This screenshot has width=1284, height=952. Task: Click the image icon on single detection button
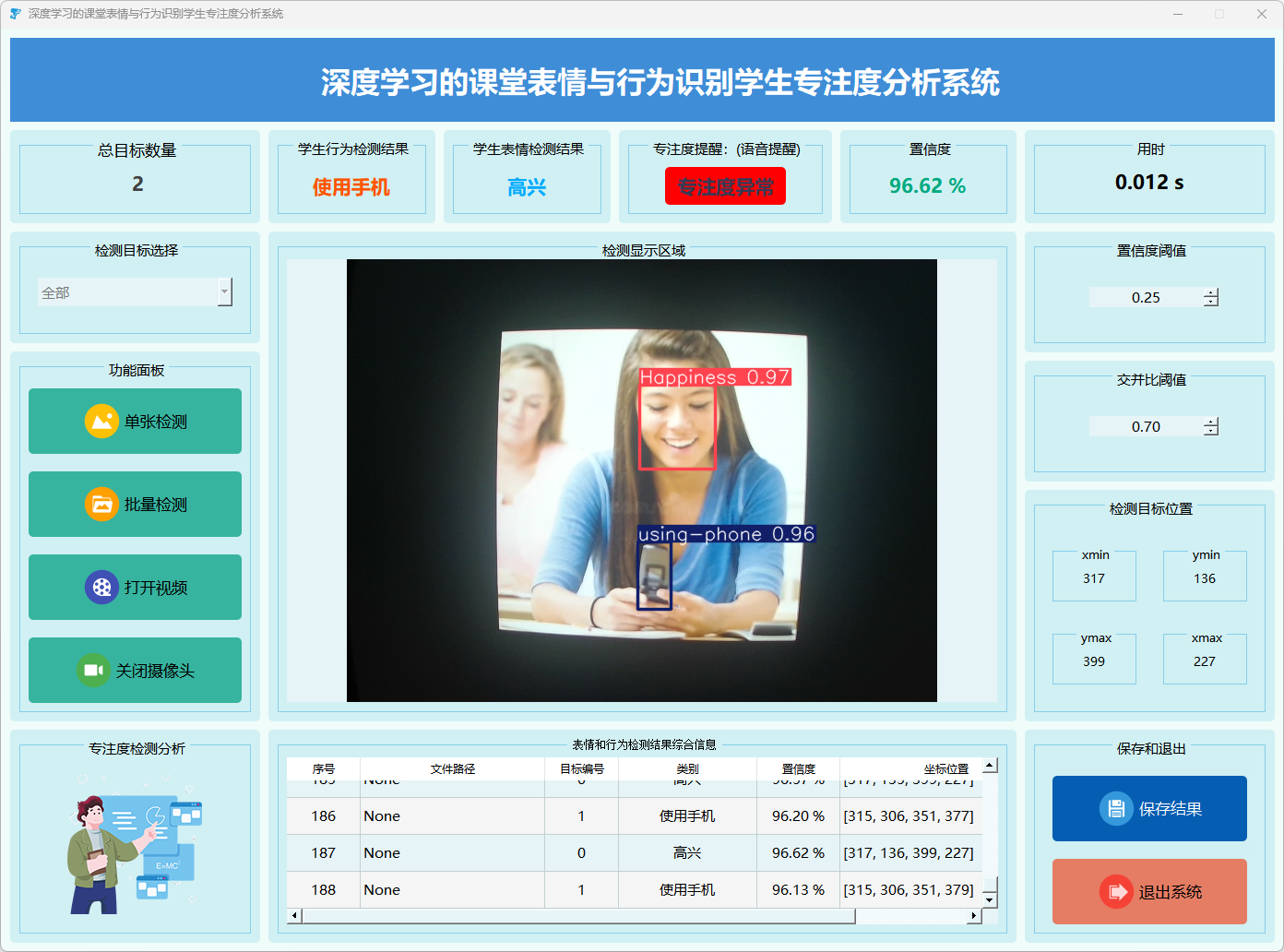coord(101,422)
